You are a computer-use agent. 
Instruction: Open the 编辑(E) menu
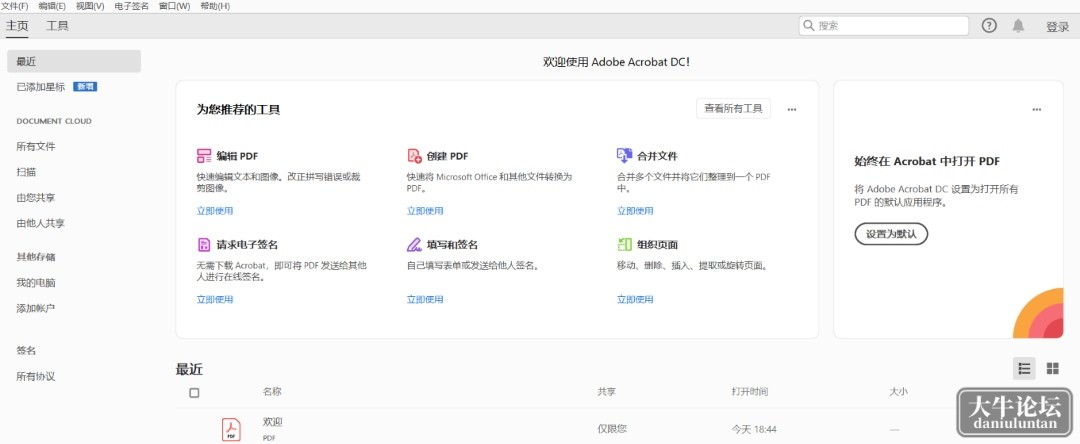point(52,6)
